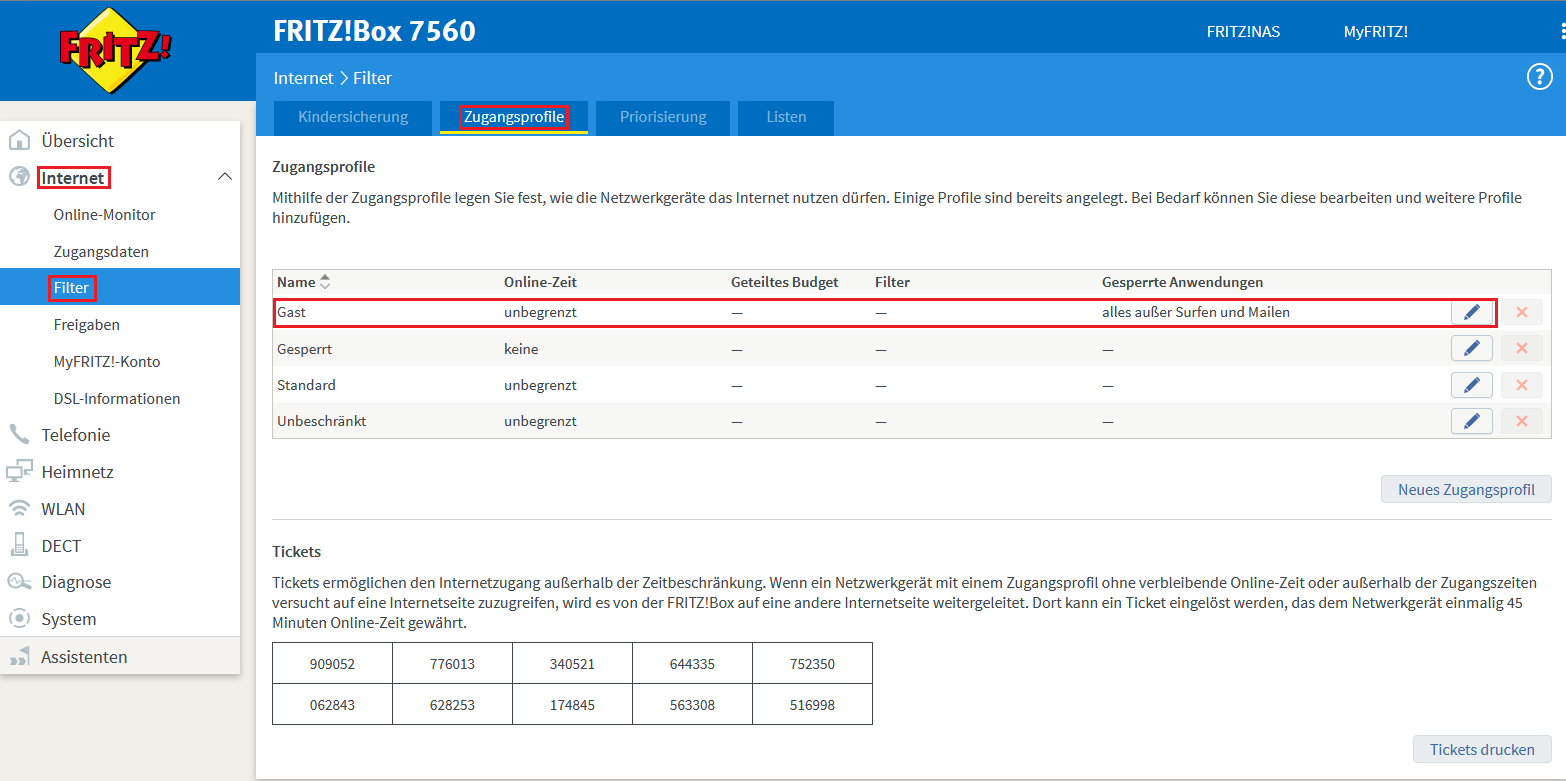Open the FRITZ!NAS link
This screenshot has height=781, width=1566.
(x=1243, y=32)
